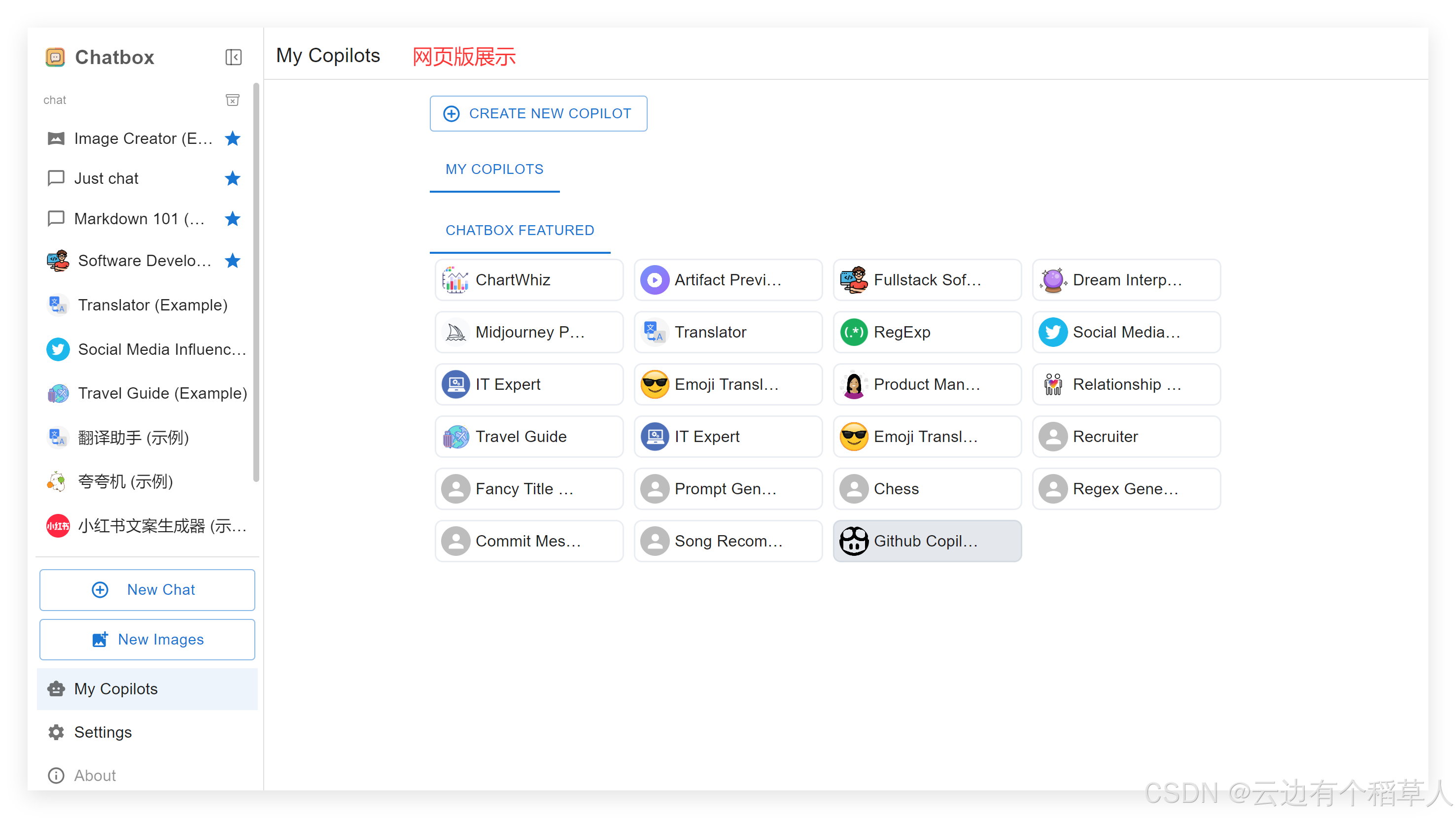Toggle star on Markdown 101 chat

point(232,219)
